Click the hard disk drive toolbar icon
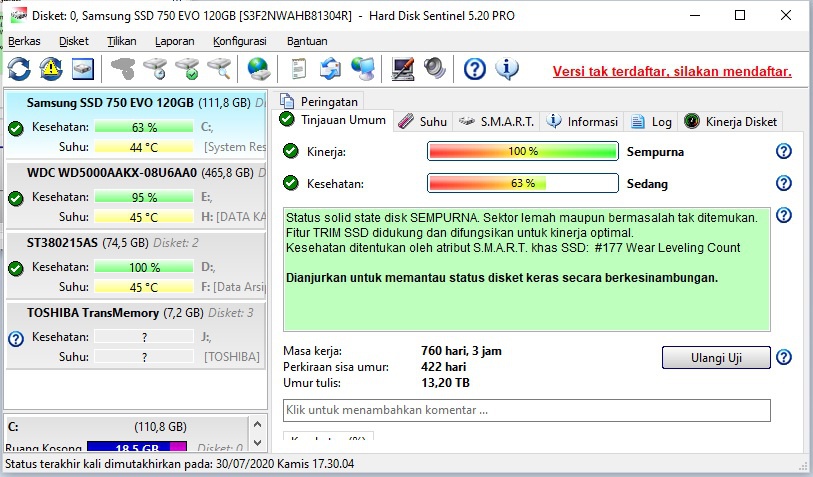Image resolution: width=813 pixels, height=477 pixels. 82,69
